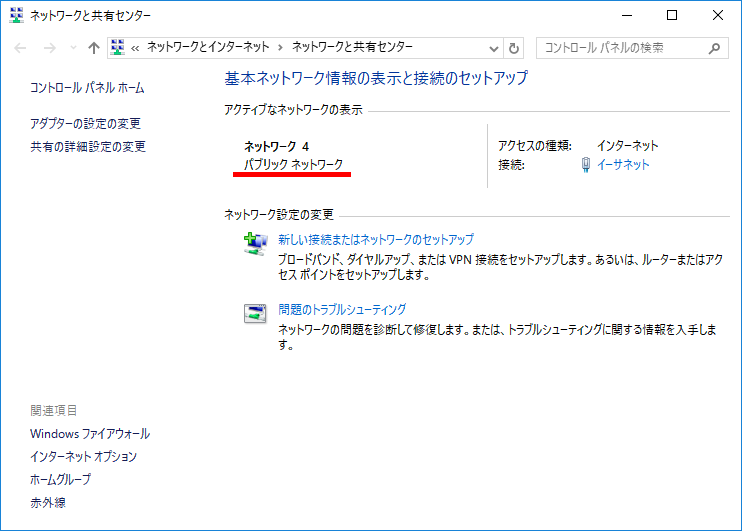Maximize the window
This screenshot has height=531, width=742.
coord(672,15)
